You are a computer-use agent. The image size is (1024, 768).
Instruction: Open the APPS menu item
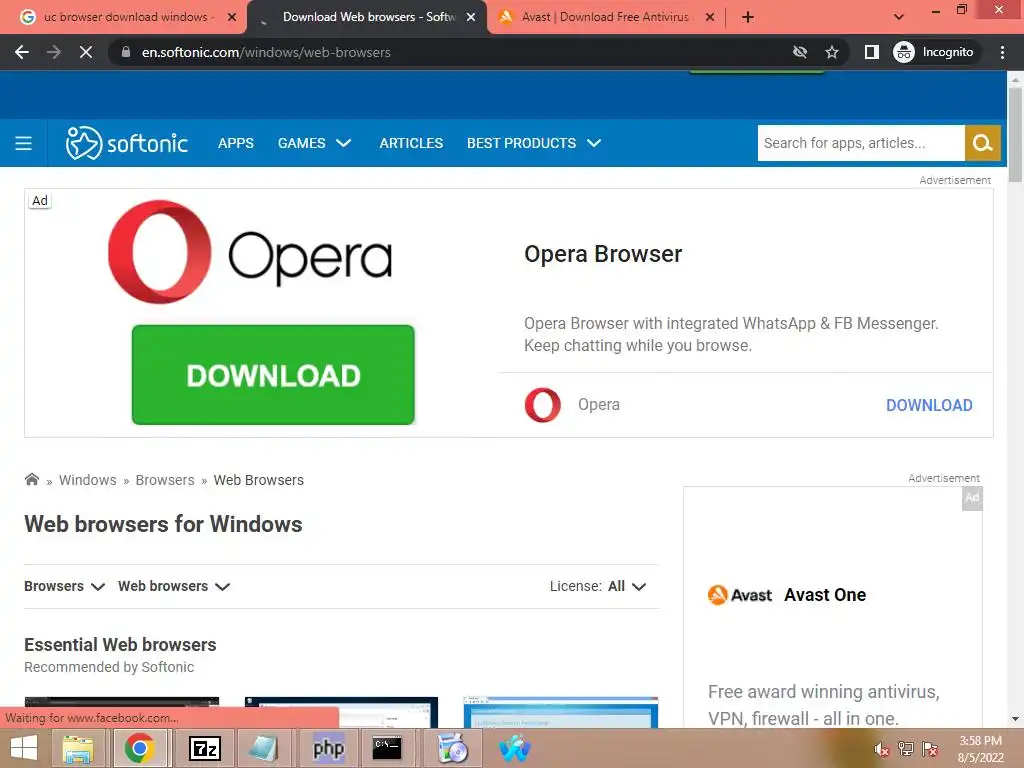[236, 143]
